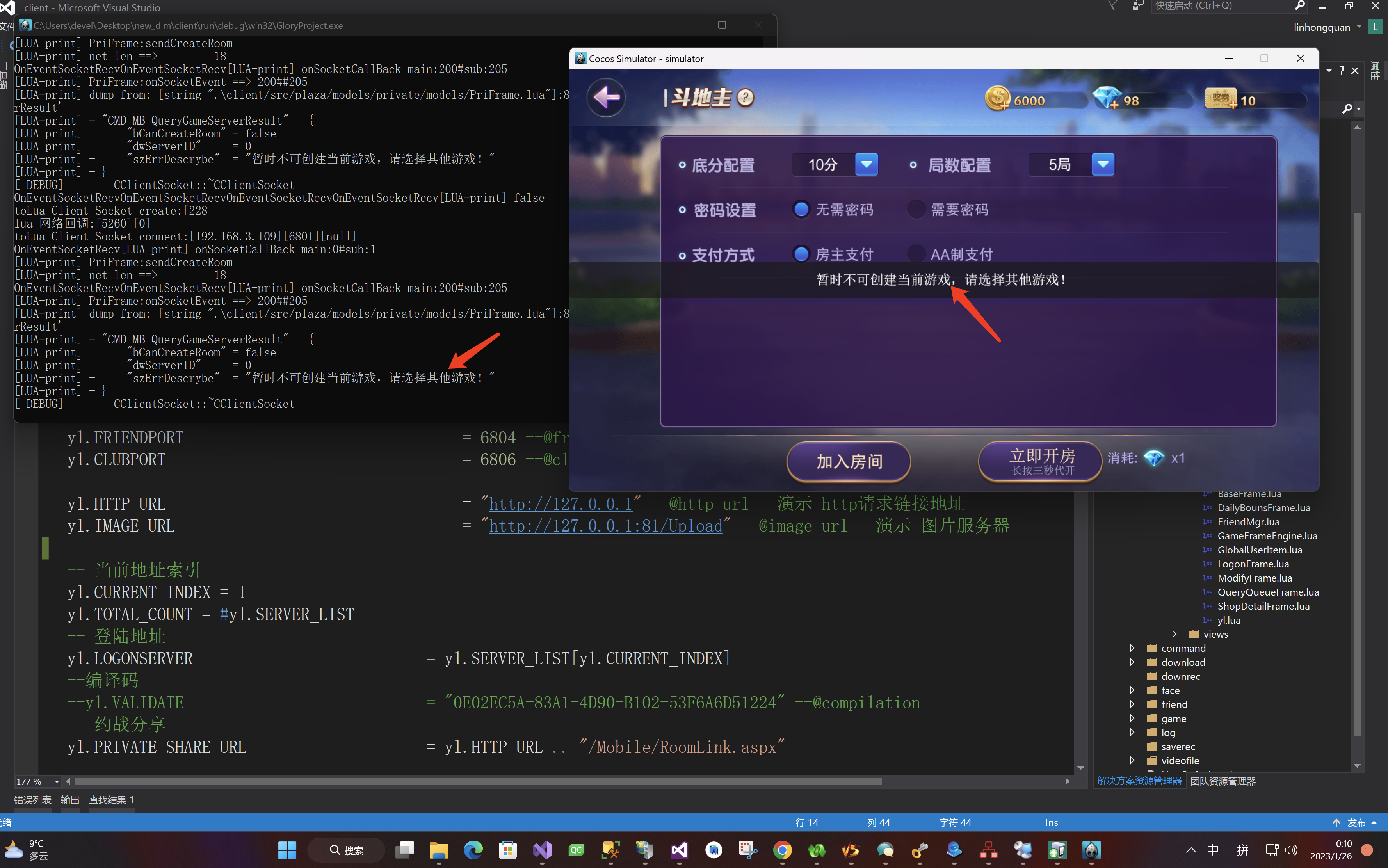Image resolution: width=1388 pixels, height=868 pixels.
Task: Show hidden system tray icons
Action: pyautogui.click(x=1191, y=850)
